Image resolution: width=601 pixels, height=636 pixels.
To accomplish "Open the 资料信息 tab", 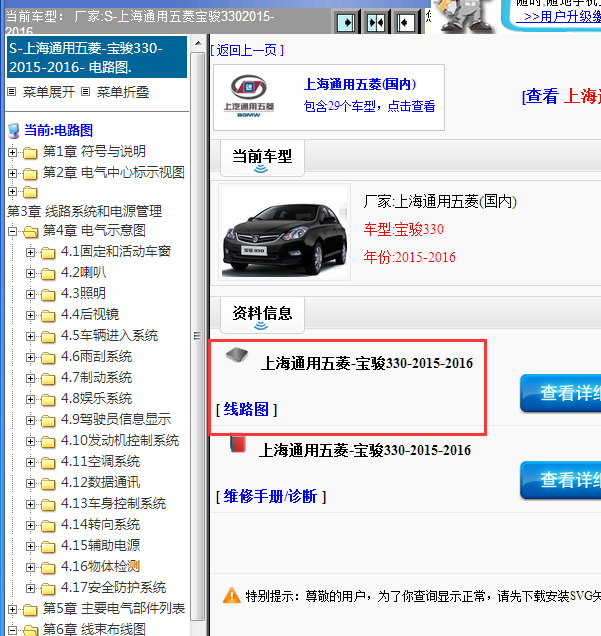I will (x=262, y=315).
